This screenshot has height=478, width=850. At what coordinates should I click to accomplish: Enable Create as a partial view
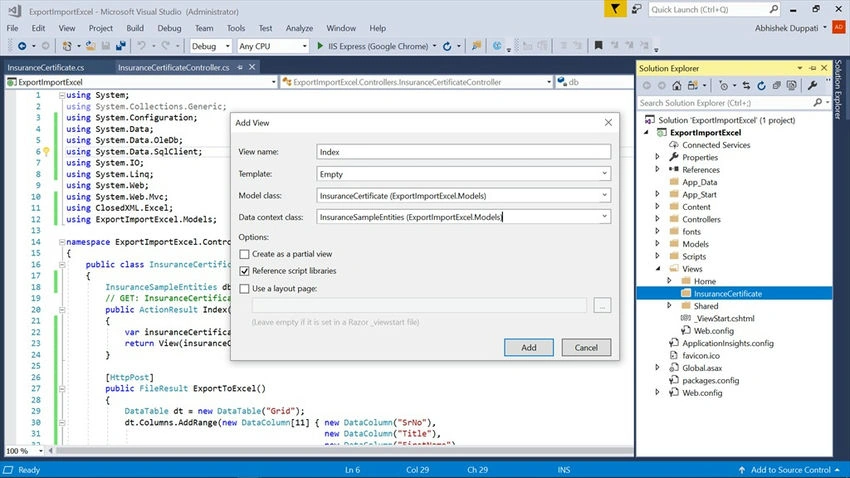point(244,254)
